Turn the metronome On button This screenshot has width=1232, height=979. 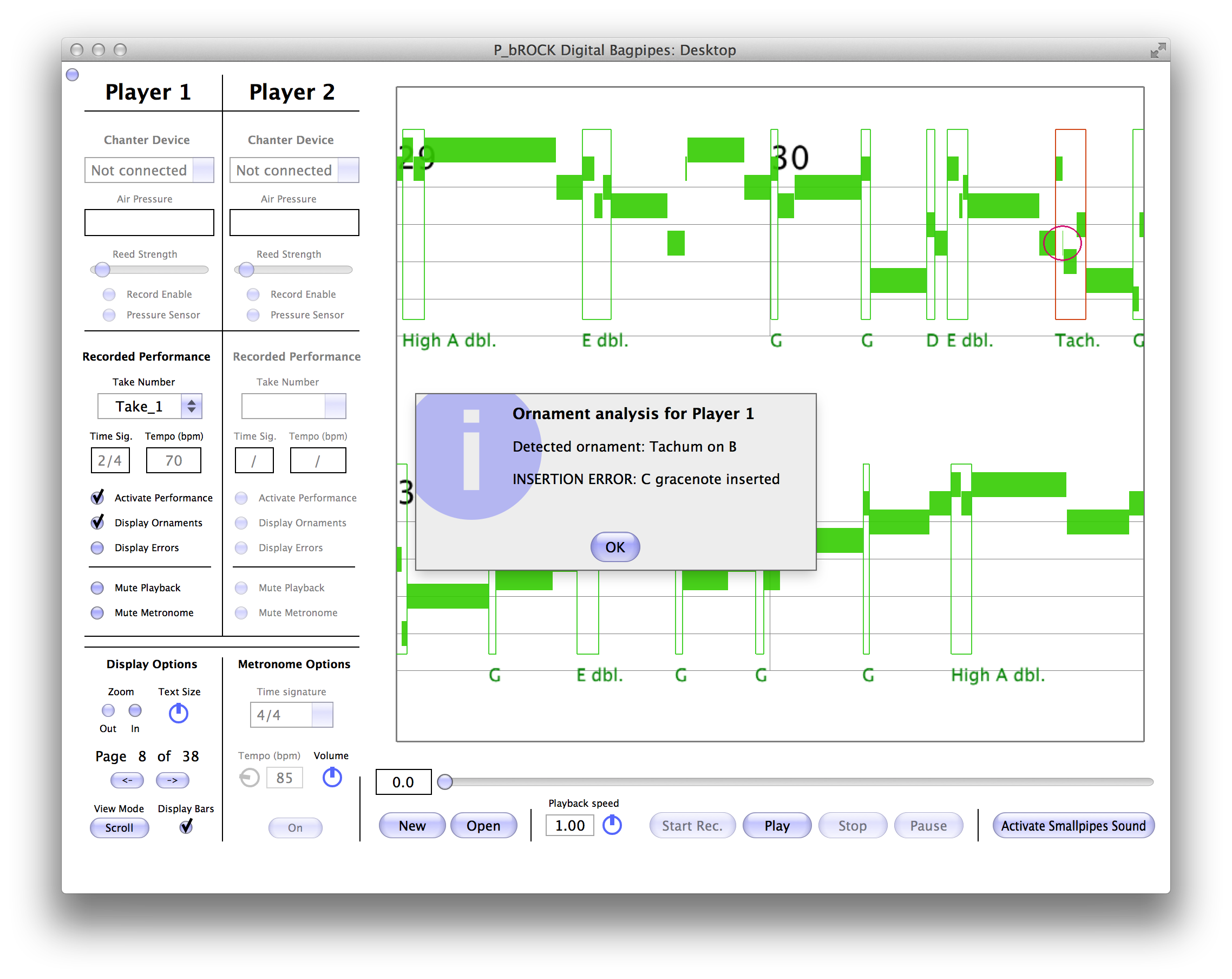[x=296, y=827]
